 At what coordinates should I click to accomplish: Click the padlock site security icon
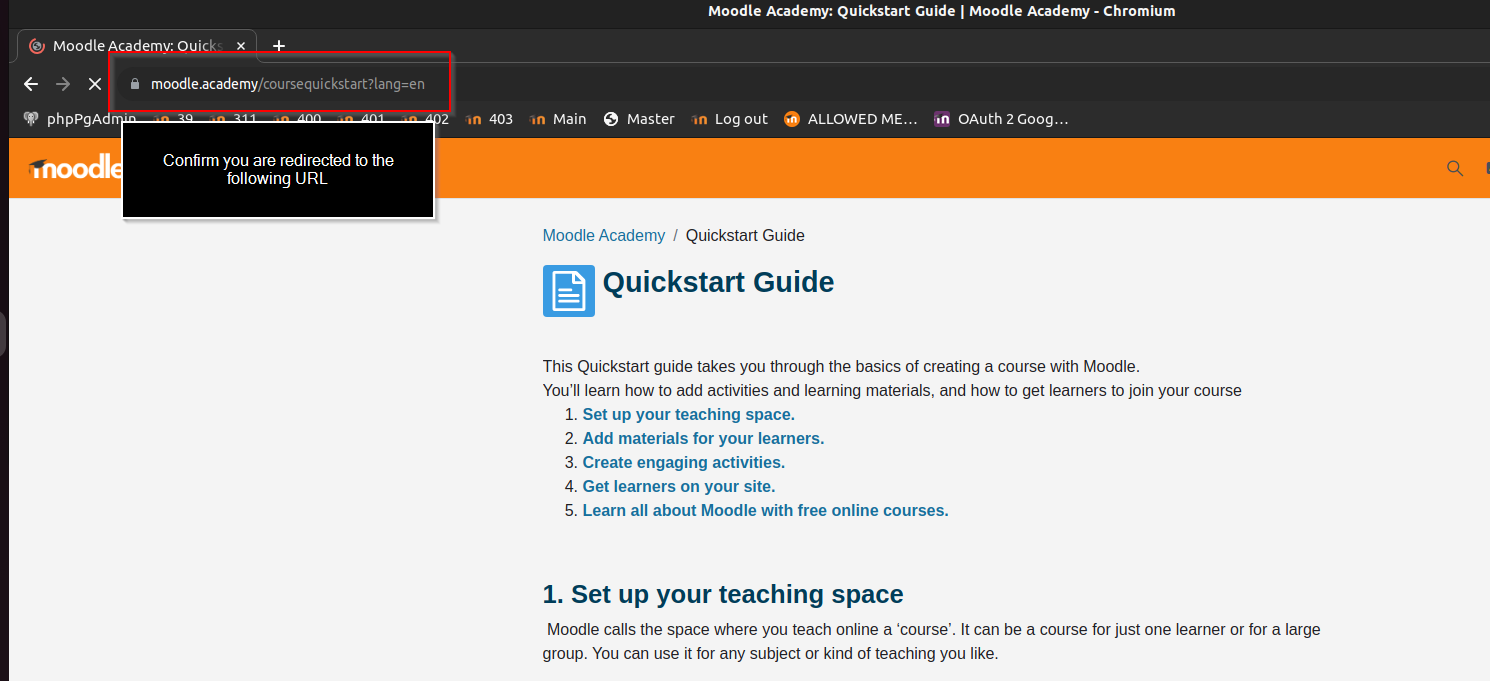click(135, 84)
